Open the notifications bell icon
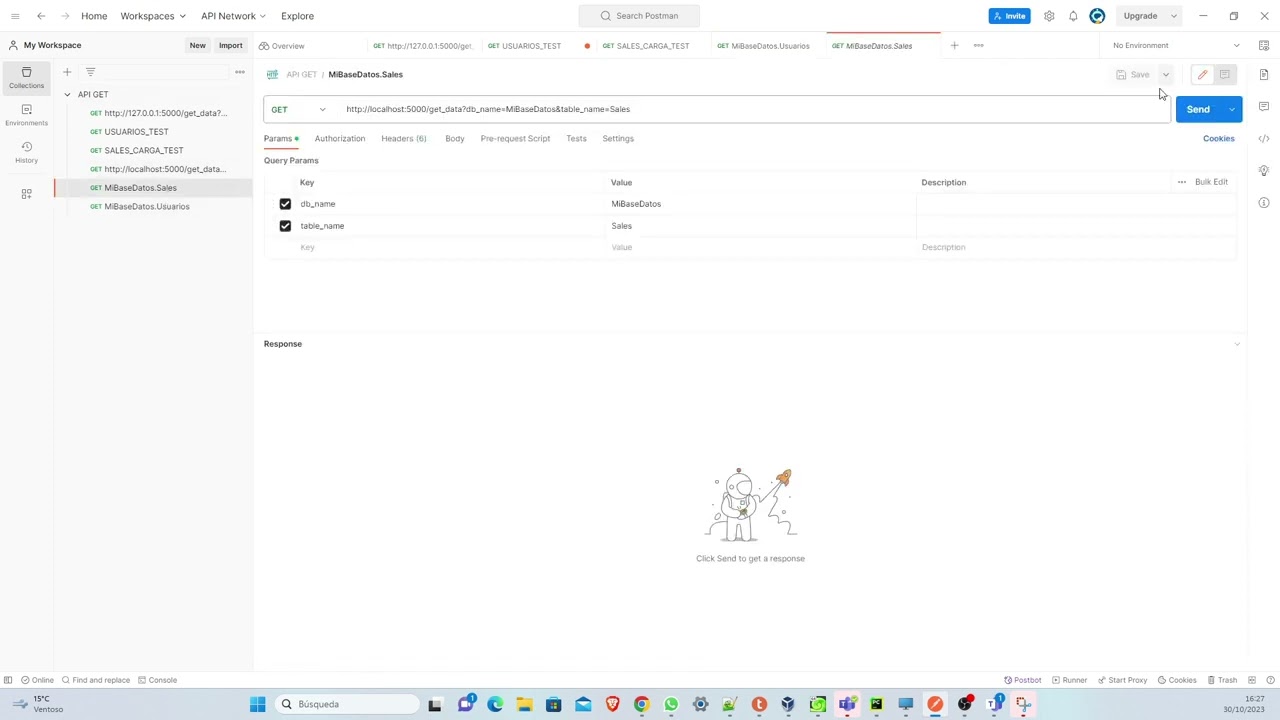1280x720 pixels. [x=1073, y=16]
